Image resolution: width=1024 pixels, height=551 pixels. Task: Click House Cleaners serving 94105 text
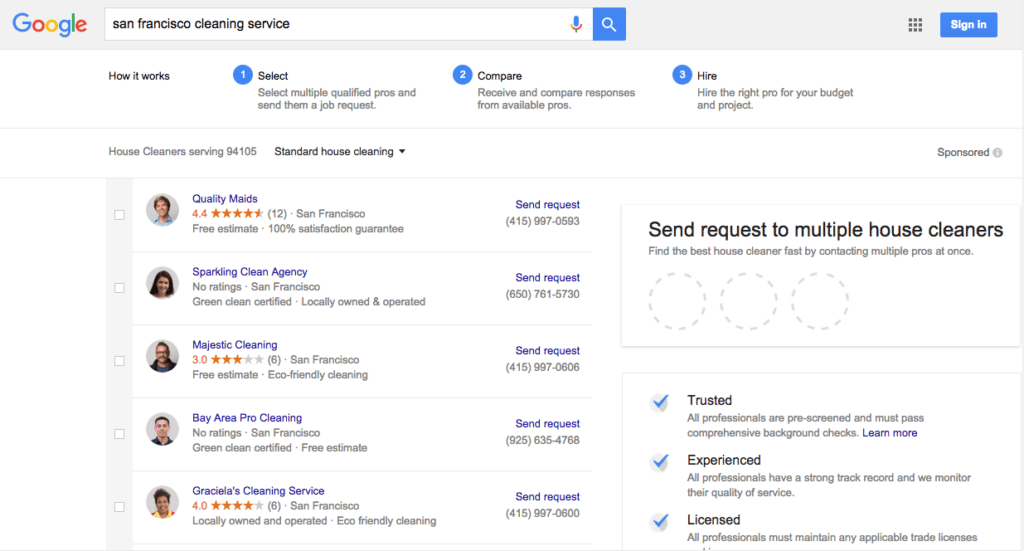[182, 151]
